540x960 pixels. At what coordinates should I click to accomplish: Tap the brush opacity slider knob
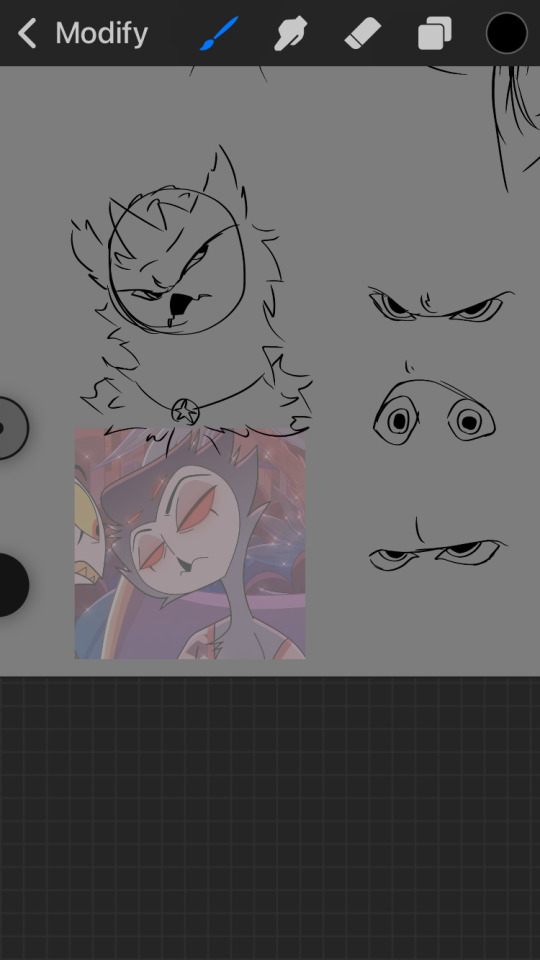tap(9, 585)
